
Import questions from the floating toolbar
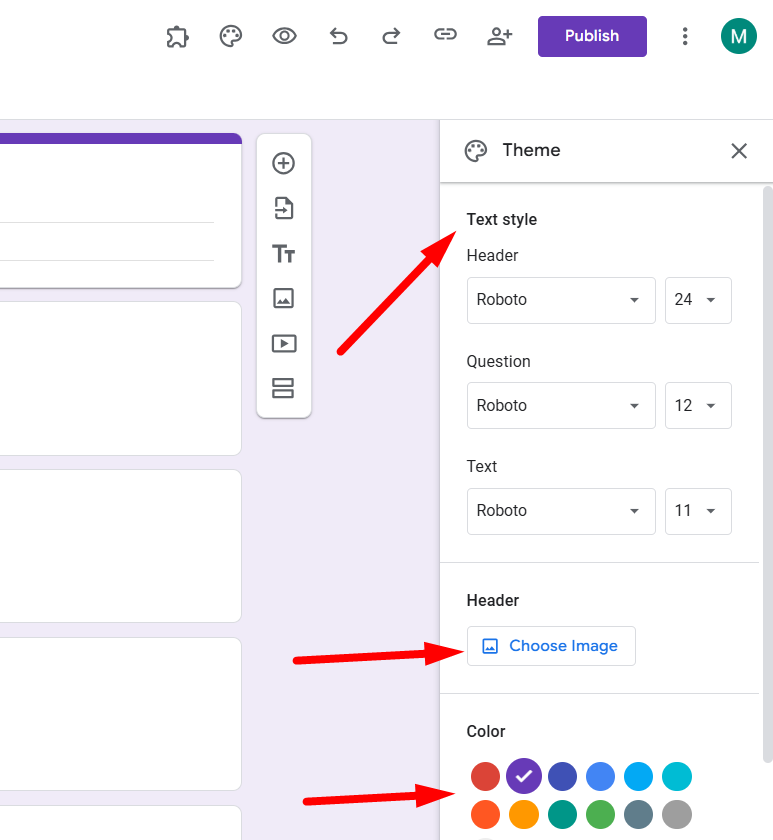coord(284,208)
